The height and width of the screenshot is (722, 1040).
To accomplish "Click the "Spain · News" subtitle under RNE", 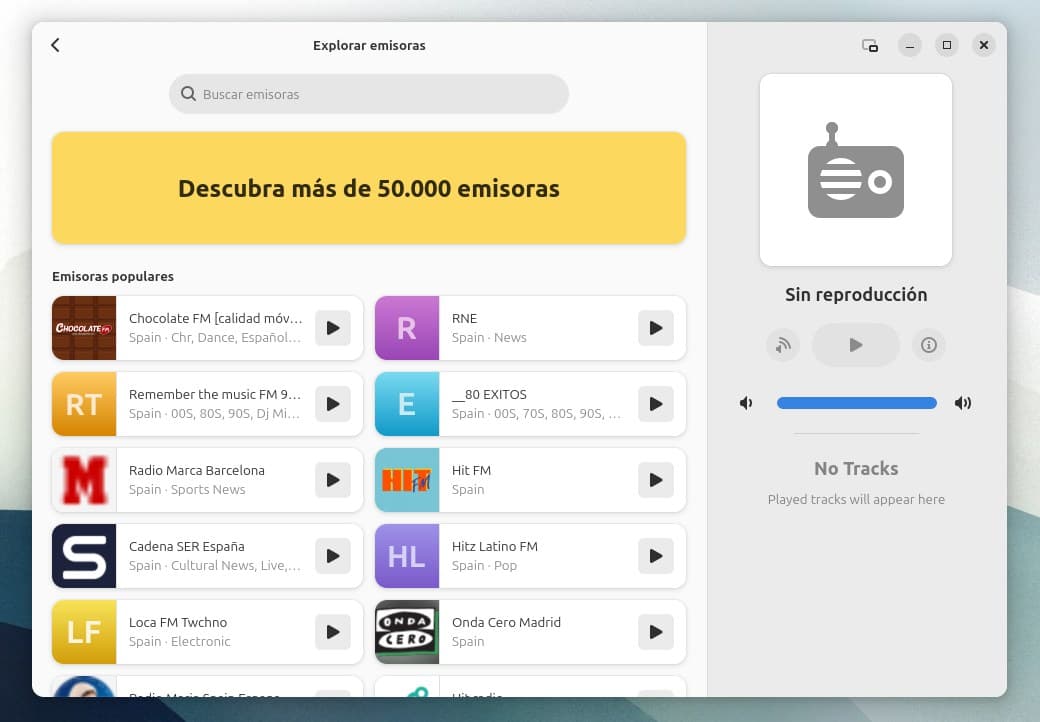I will pos(489,337).
